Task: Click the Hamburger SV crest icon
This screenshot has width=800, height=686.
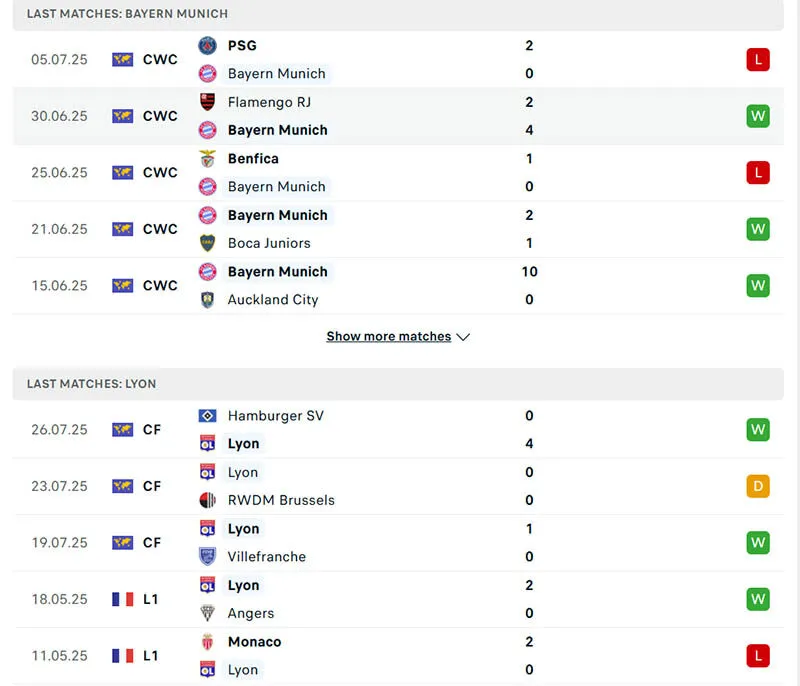Action: pyautogui.click(x=207, y=416)
